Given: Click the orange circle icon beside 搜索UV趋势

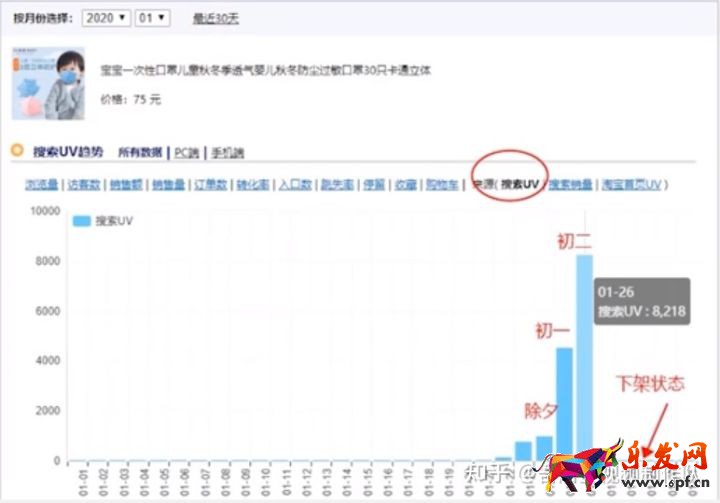Looking at the screenshot, I should pos(16,151).
